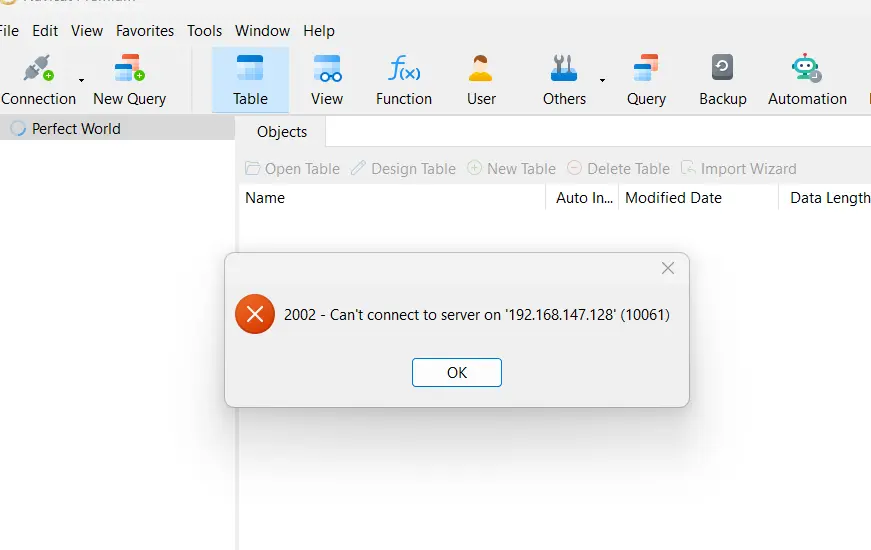The width and height of the screenshot is (871, 550).
Task: Open the View menu in menu bar
Action: click(87, 31)
